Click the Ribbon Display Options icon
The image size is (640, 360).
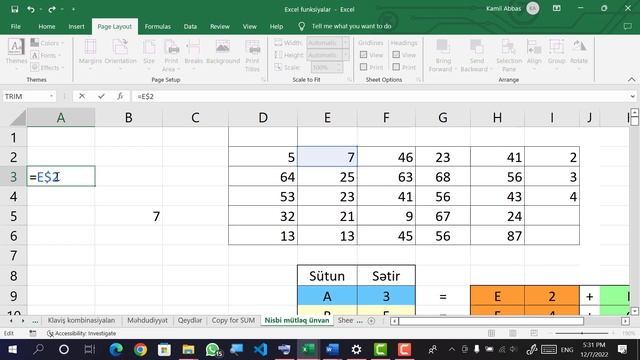[x=556, y=9]
